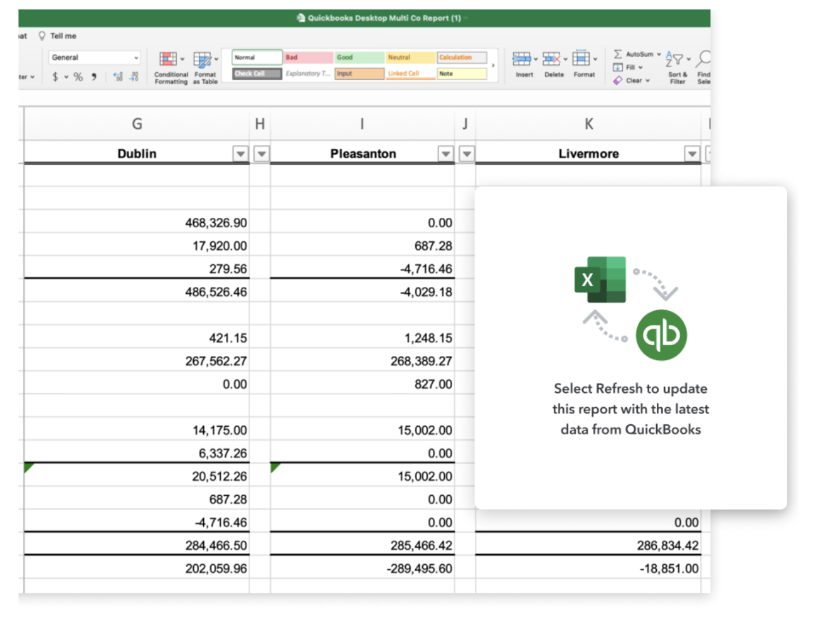Screen dimensions: 838x631
Task: Apply the Good cell style
Action: point(360,57)
